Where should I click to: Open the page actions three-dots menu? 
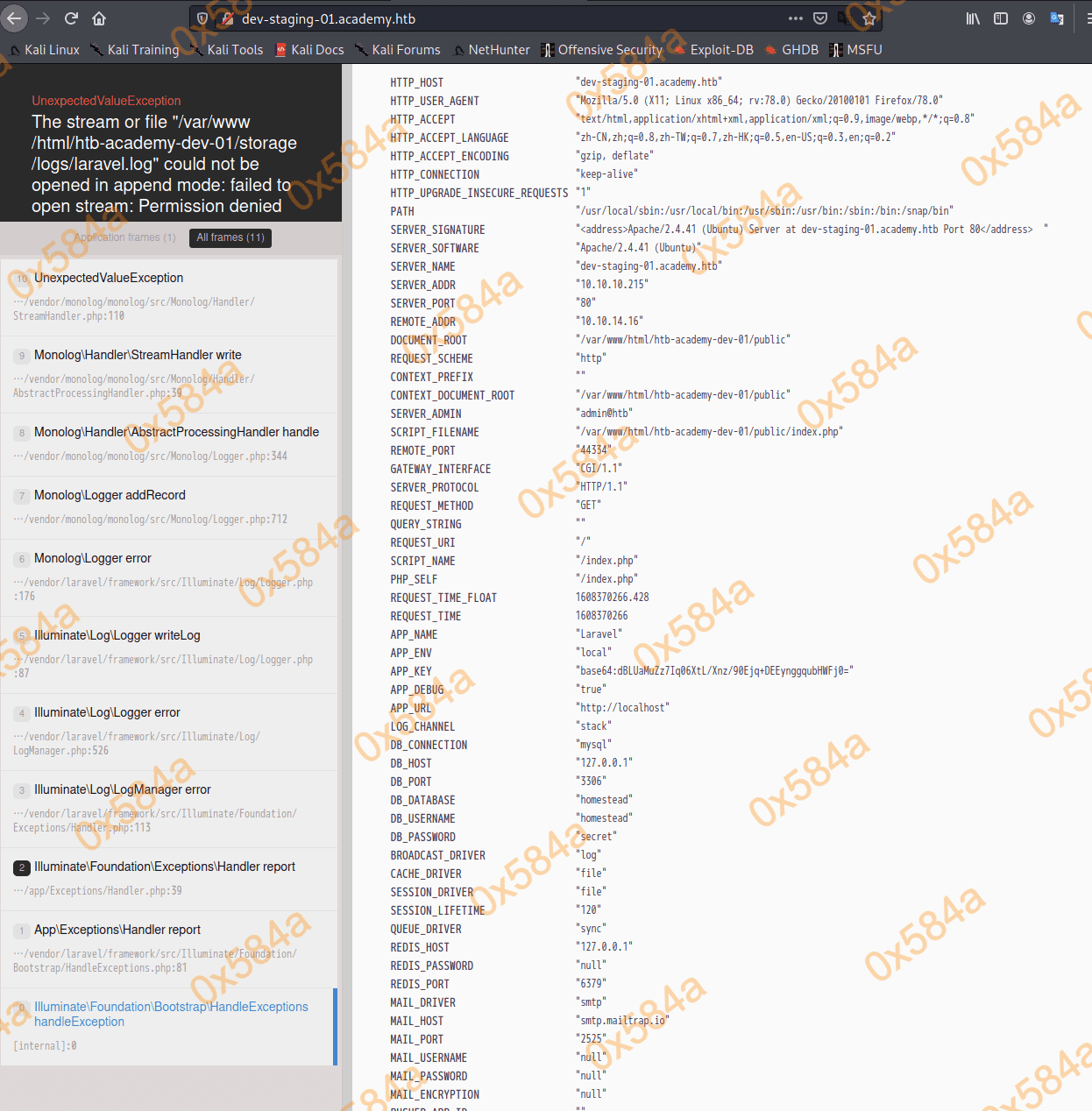tap(795, 18)
